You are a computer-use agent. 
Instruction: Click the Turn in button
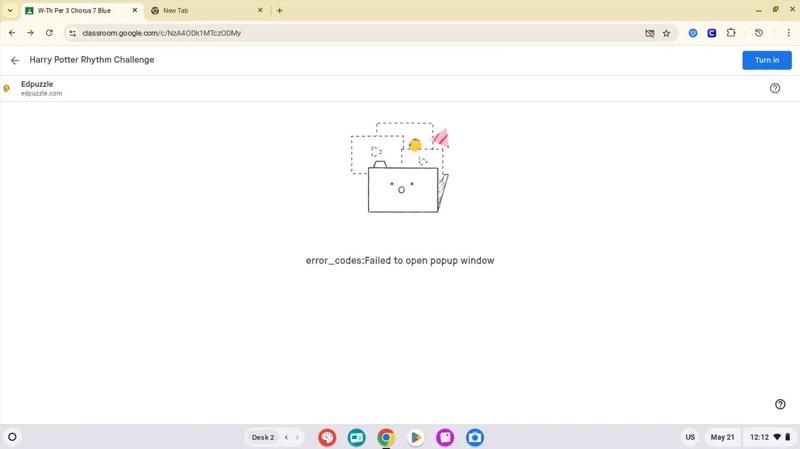767,60
